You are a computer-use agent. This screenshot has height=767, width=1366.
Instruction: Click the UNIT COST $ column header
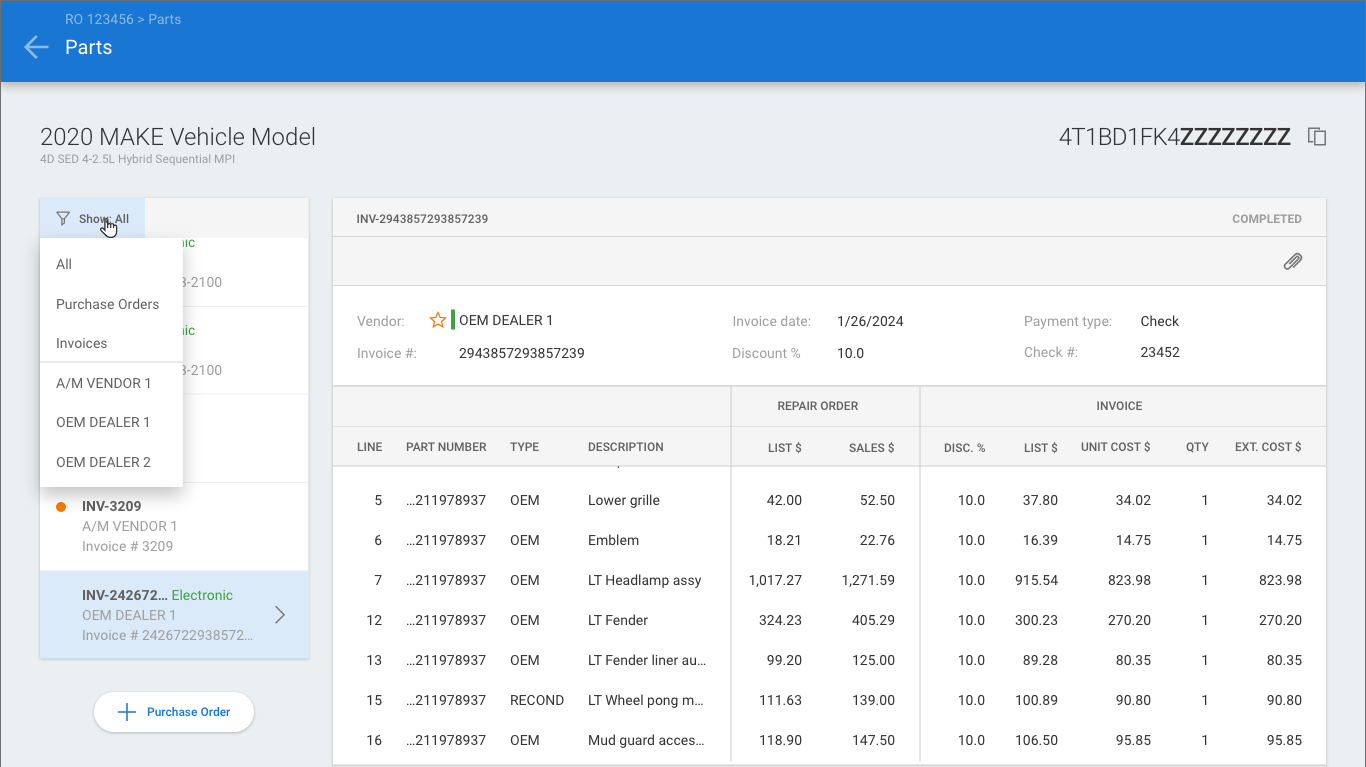(1116, 447)
